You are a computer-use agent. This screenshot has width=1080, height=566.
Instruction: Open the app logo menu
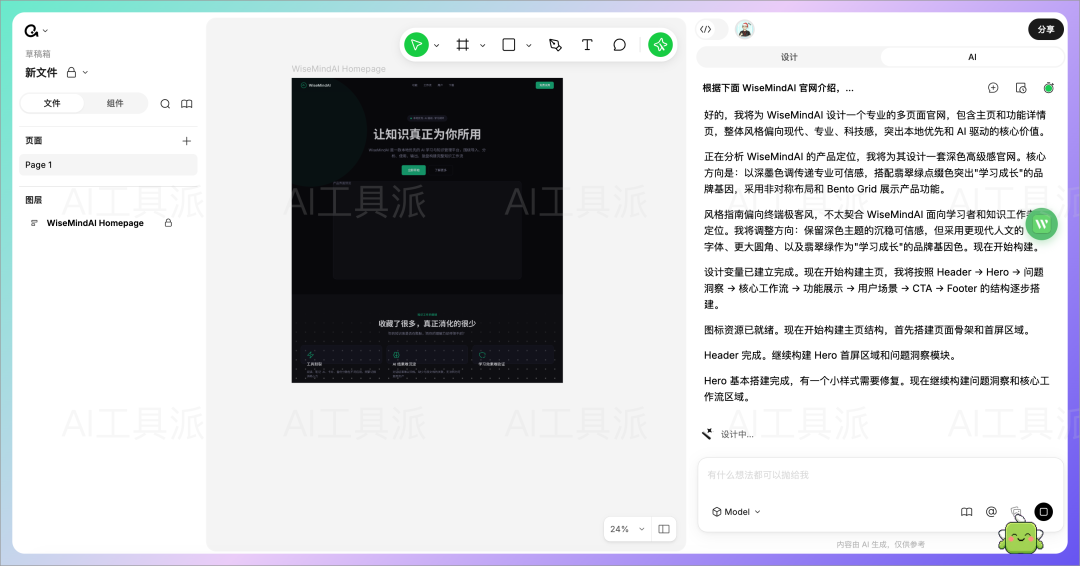31,31
